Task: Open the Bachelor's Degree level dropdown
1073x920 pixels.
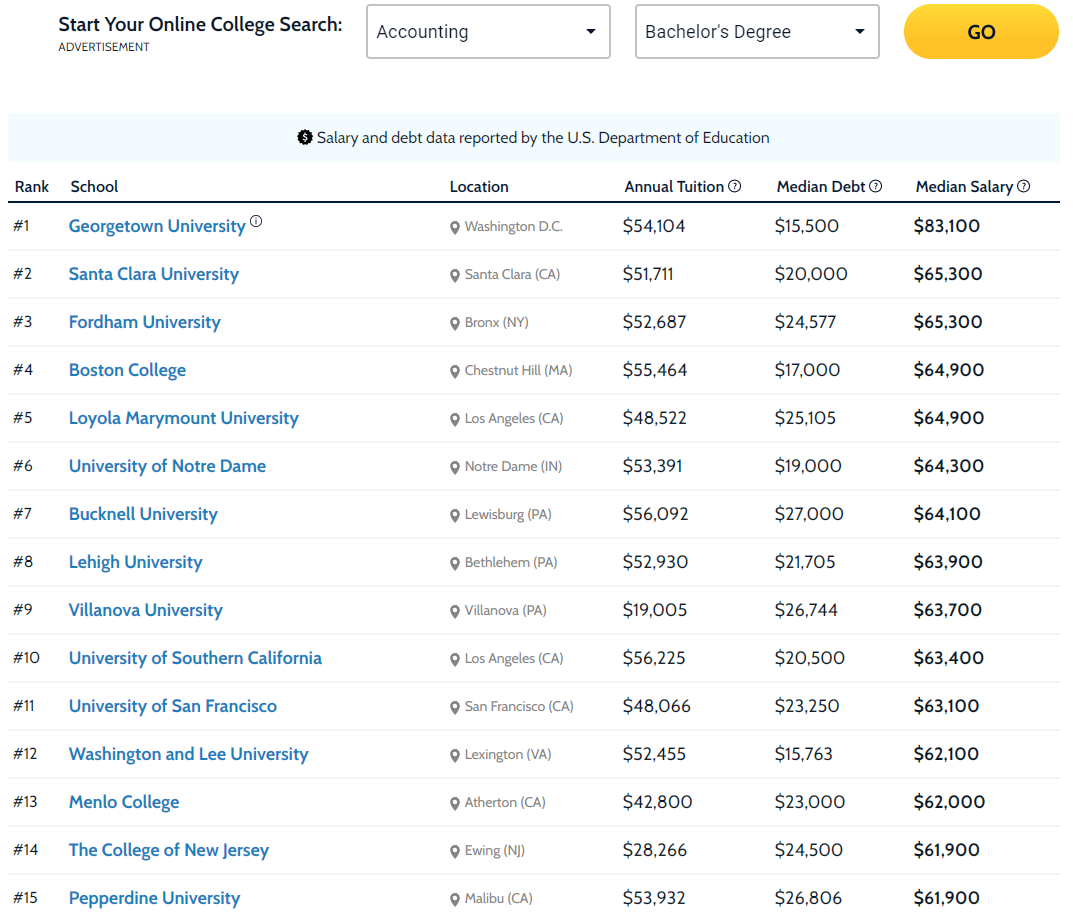Action: (757, 31)
